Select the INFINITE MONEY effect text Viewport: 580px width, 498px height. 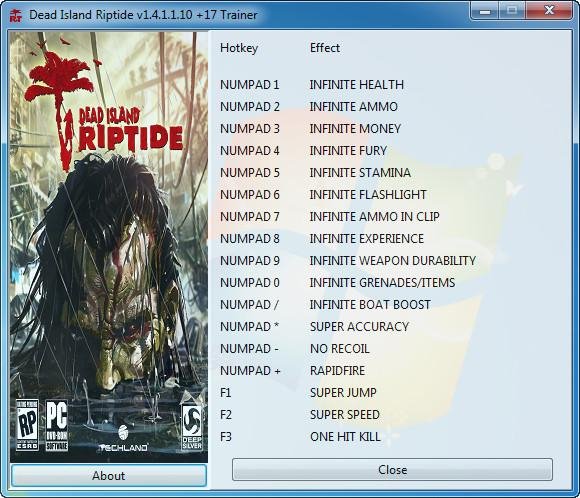click(355, 129)
